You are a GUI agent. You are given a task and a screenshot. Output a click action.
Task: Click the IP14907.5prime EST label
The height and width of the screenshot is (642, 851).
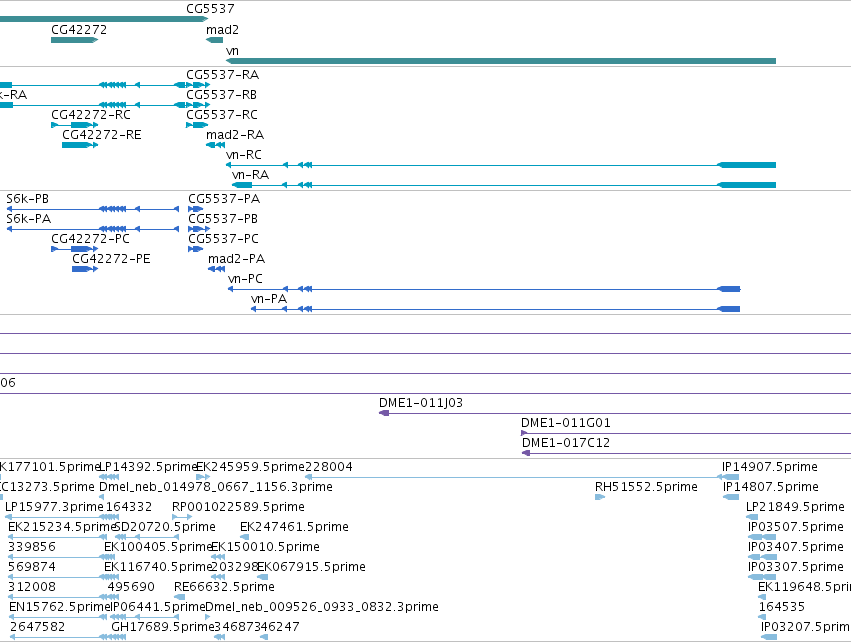tap(770, 467)
